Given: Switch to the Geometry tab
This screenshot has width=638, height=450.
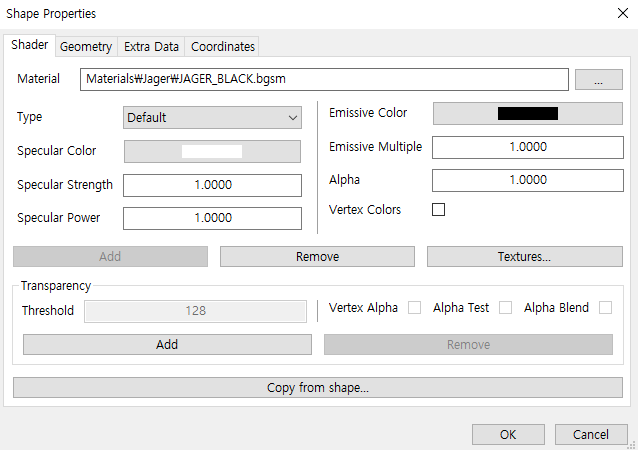Looking at the screenshot, I should [x=86, y=47].
